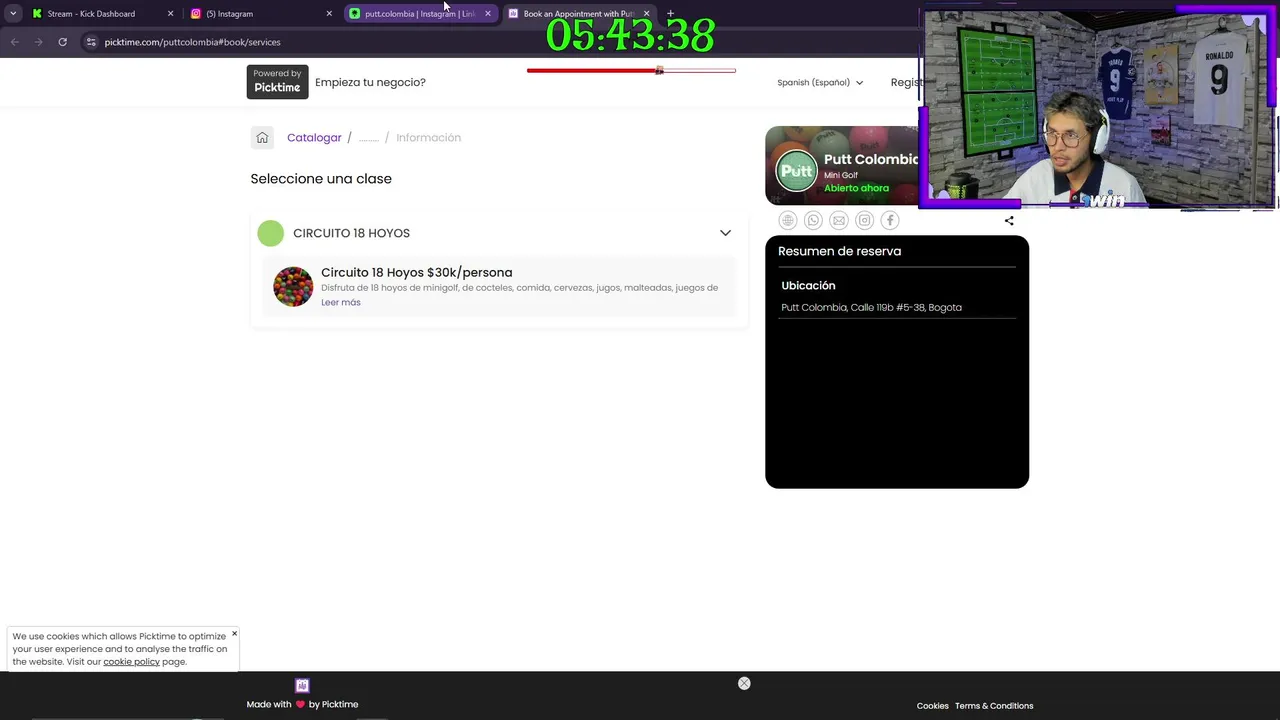The width and height of the screenshot is (1280, 720).
Task: Go to Catalogar breadcrumb
Action: [314, 138]
